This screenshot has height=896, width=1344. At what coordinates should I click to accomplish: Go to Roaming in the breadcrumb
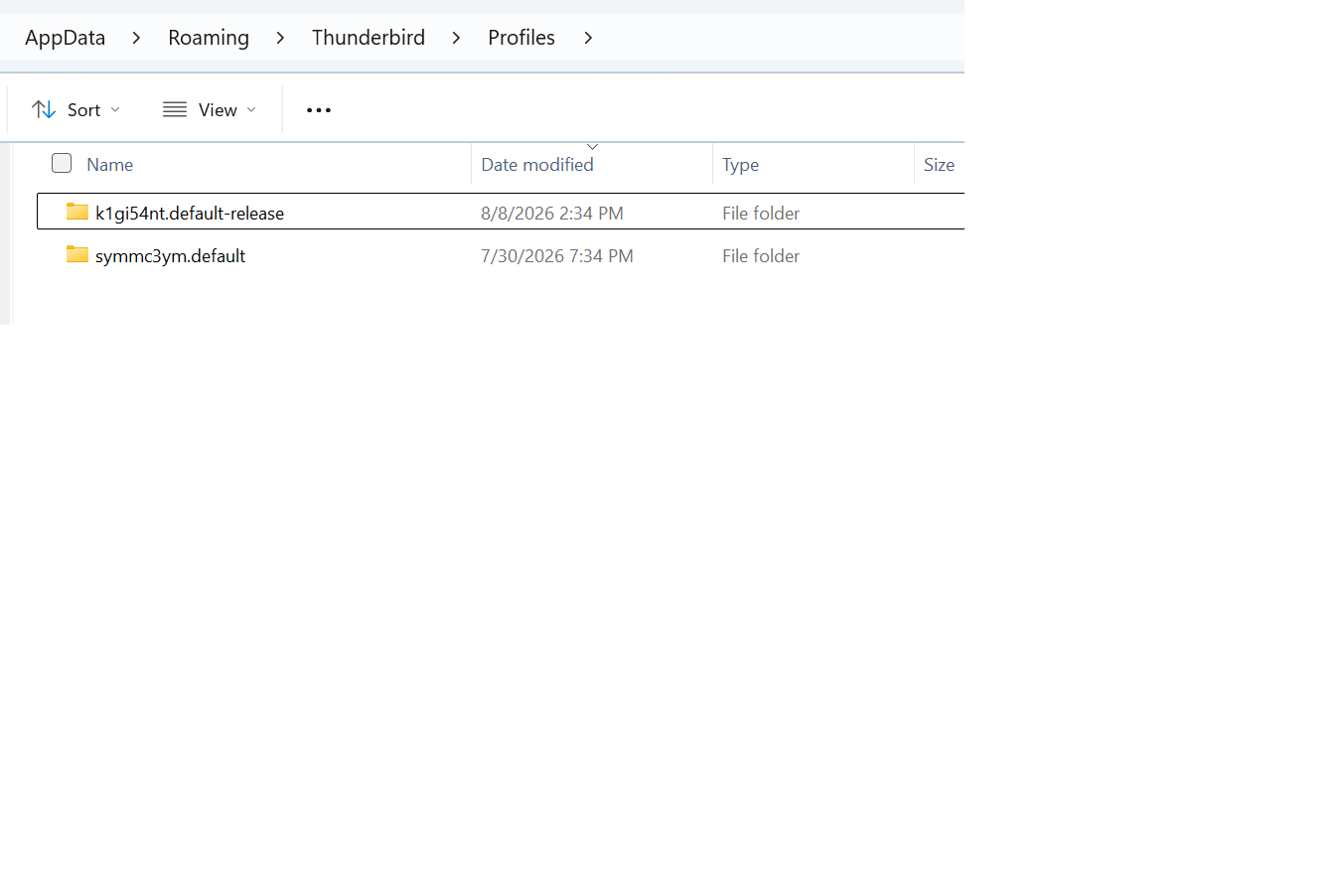click(209, 38)
